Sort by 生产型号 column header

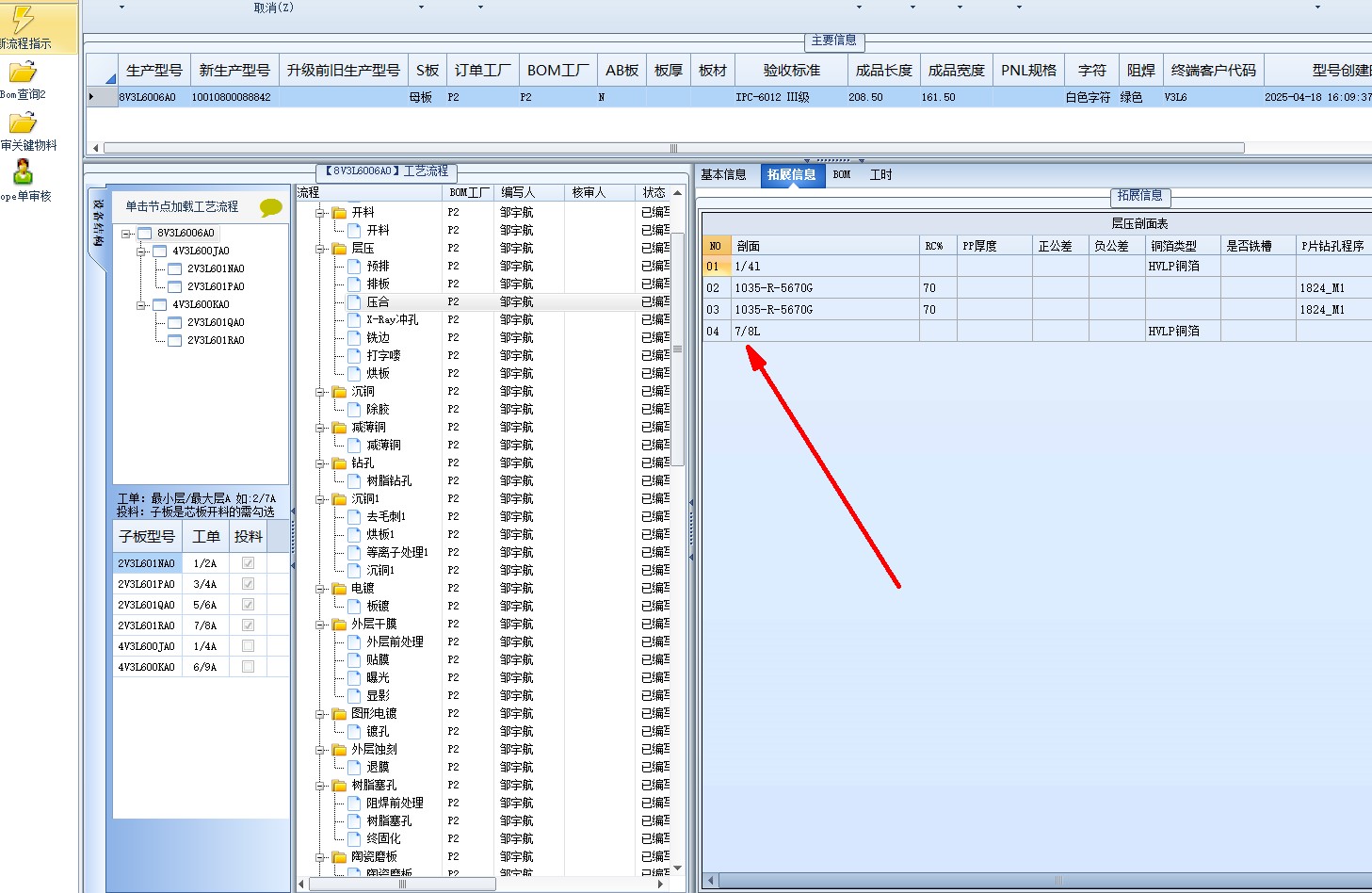click(153, 71)
